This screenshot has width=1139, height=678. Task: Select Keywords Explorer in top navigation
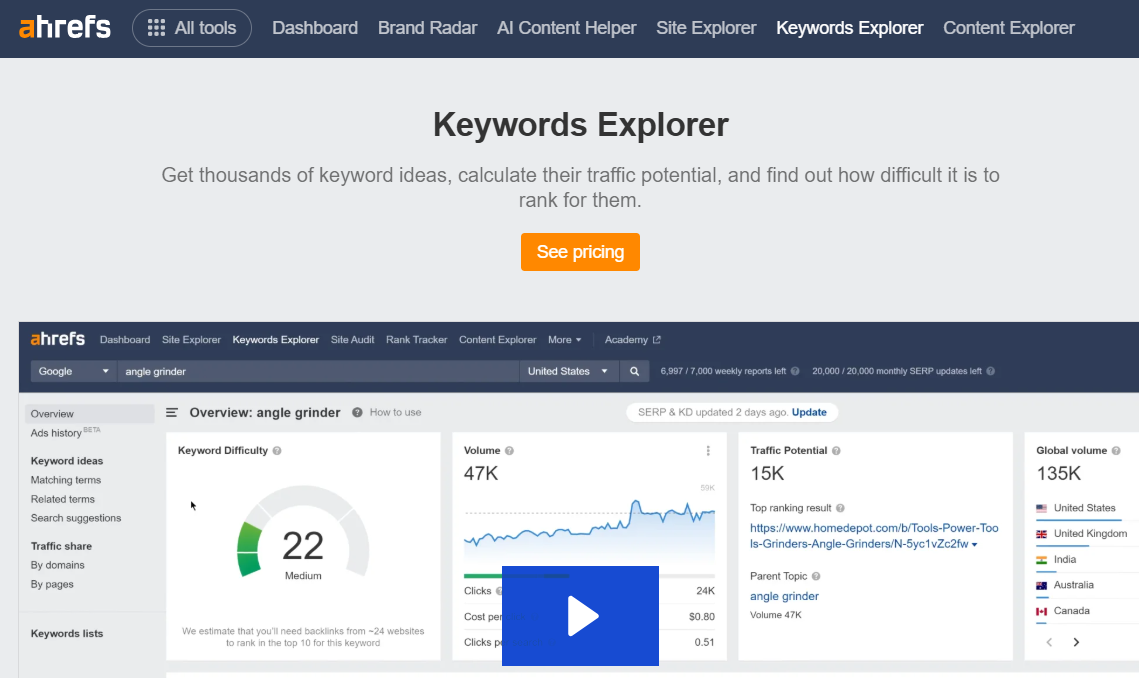click(x=849, y=28)
